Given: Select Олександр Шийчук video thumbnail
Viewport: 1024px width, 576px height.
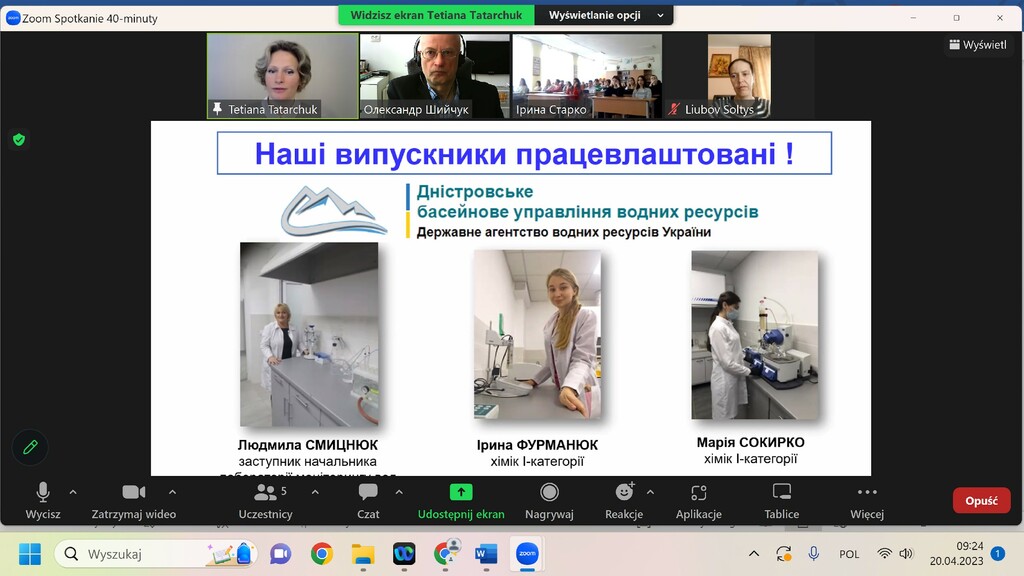Looking at the screenshot, I should point(435,76).
